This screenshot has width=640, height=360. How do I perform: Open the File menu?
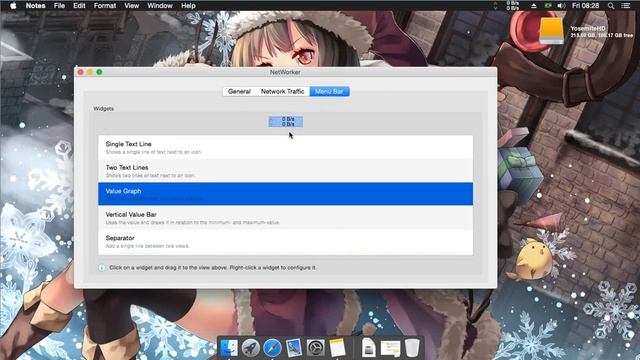pos(59,6)
